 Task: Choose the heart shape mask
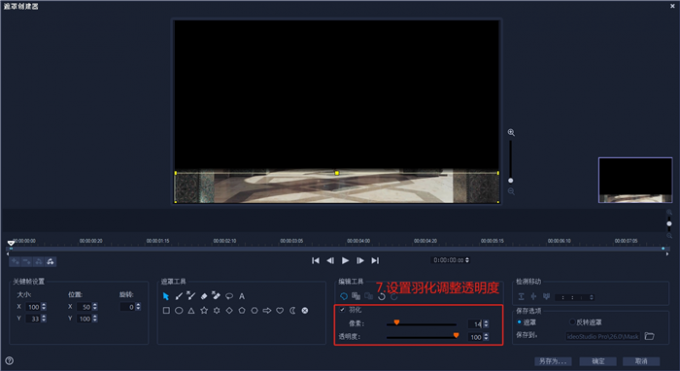click(x=280, y=311)
